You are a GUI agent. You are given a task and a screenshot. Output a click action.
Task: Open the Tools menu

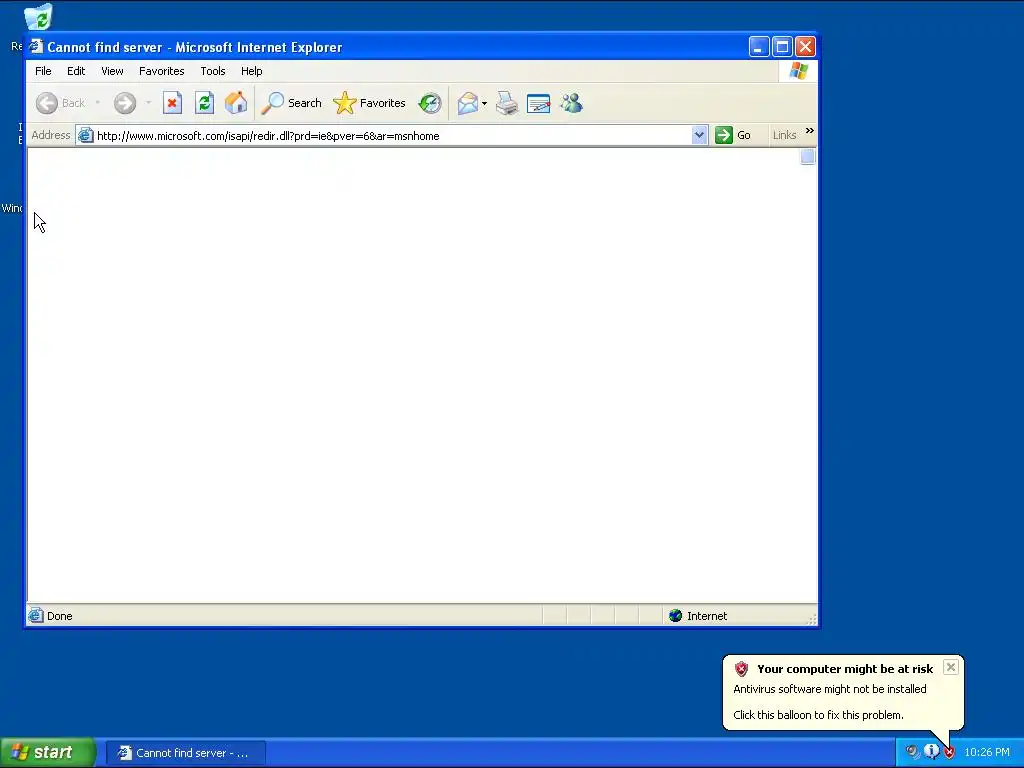(x=213, y=71)
